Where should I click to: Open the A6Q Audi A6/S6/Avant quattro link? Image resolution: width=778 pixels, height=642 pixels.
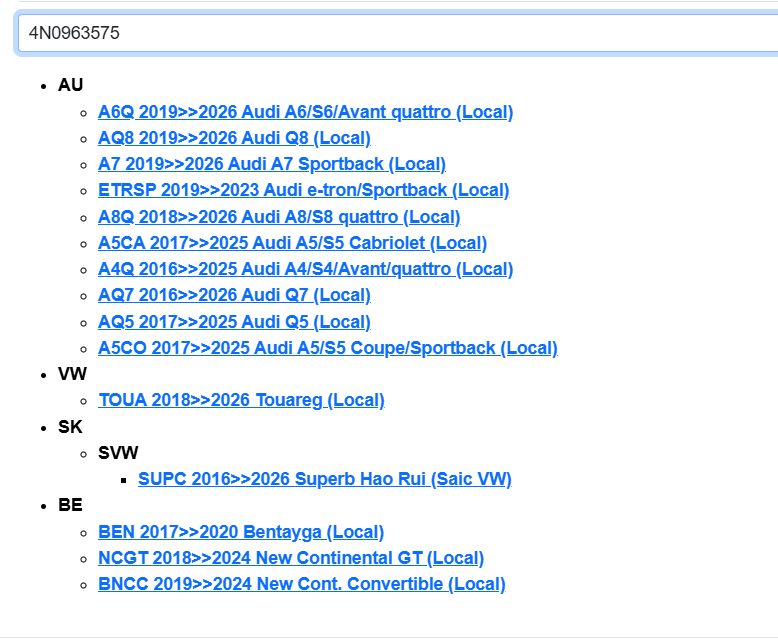coord(305,112)
